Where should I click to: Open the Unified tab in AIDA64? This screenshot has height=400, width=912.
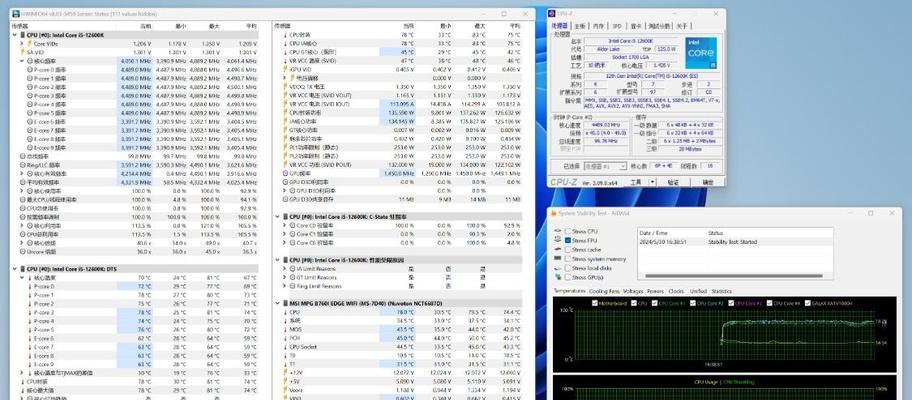coord(698,291)
